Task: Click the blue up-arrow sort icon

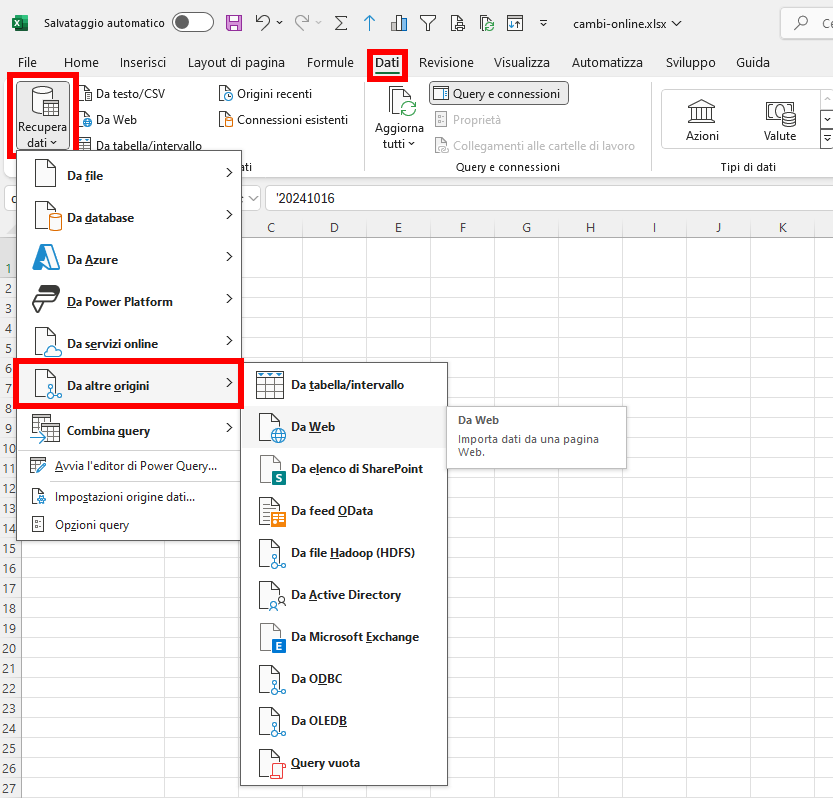Action: (x=369, y=23)
